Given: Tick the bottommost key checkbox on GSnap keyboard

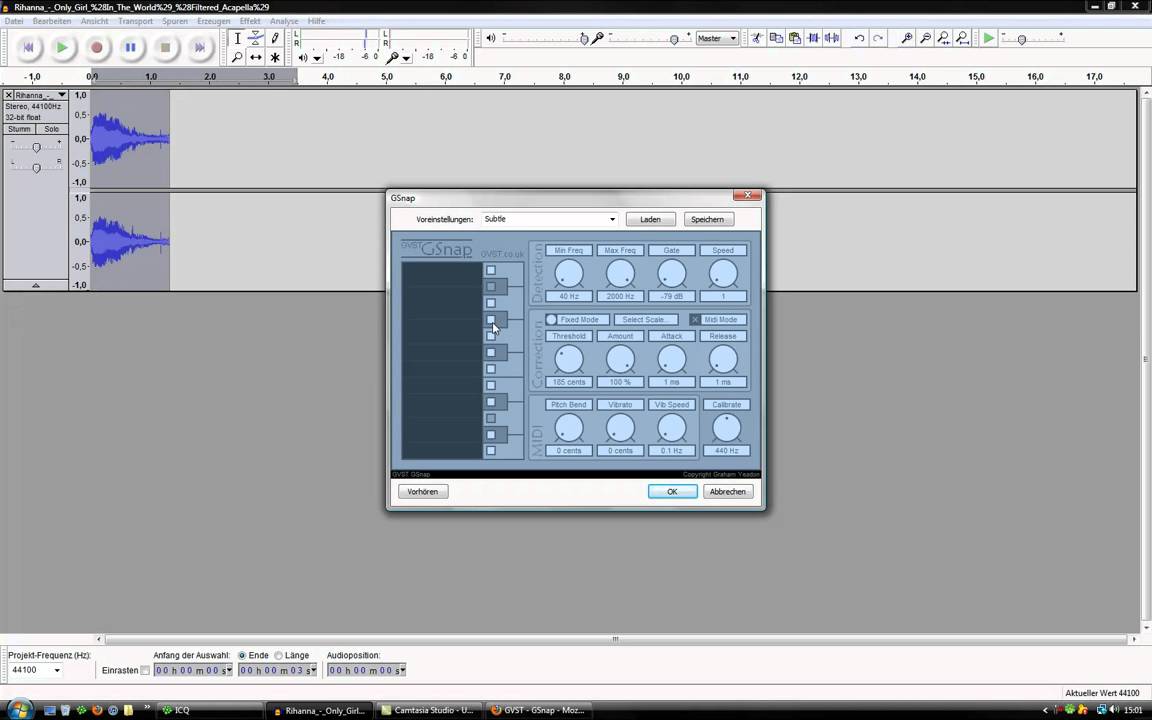Looking at the screenshot, I should (491, 451).
